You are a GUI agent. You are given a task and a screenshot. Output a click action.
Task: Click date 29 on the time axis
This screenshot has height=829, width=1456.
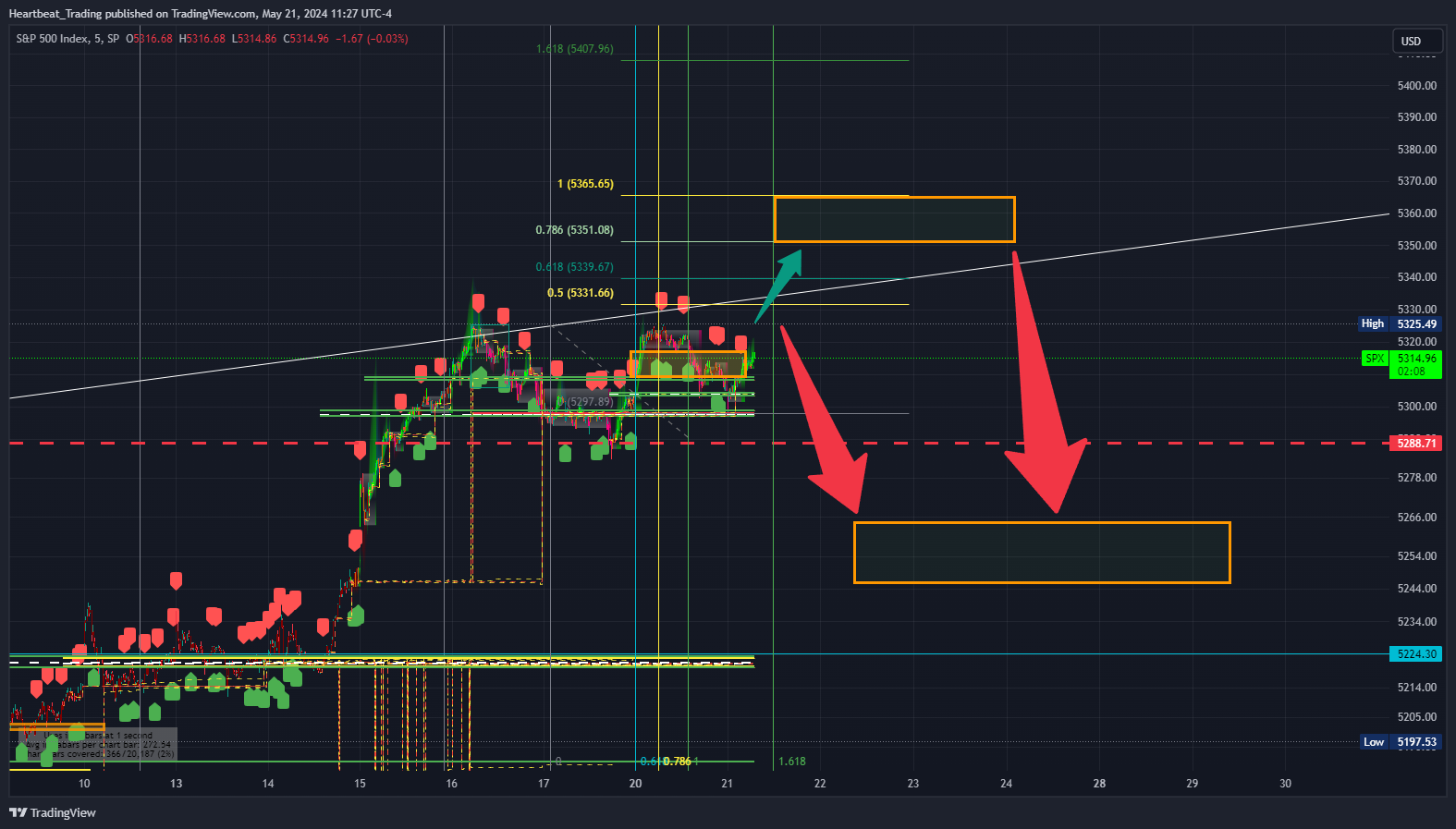point(1192,784)
